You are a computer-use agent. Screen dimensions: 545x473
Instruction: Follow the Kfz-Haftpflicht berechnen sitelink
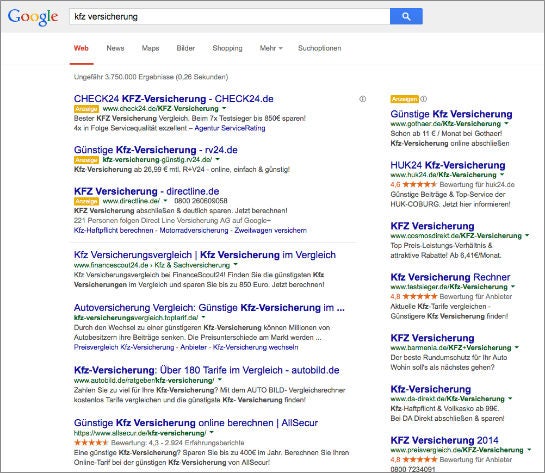coord(113,230)
